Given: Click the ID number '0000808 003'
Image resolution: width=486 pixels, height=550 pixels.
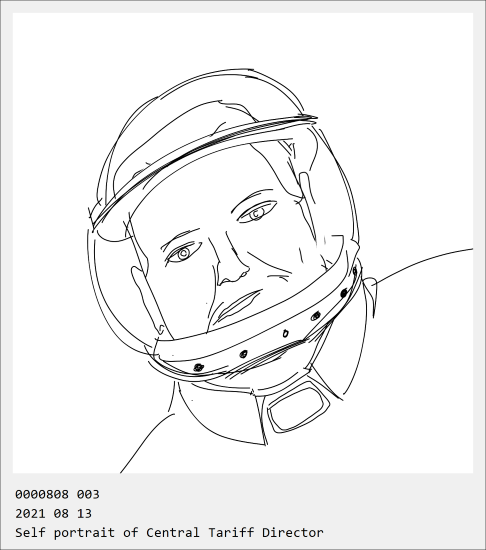Looking at the screenshot, I should [57, 495].
